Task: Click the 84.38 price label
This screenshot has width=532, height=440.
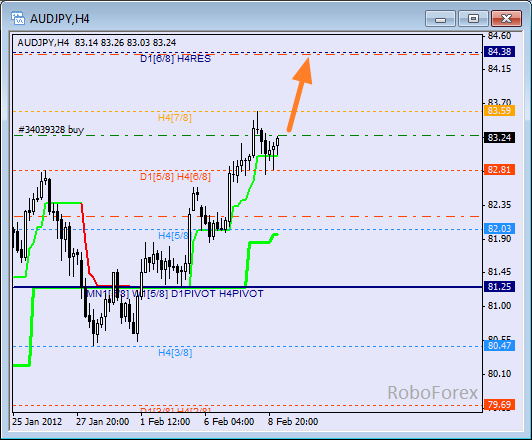Action: click(499, 52)
